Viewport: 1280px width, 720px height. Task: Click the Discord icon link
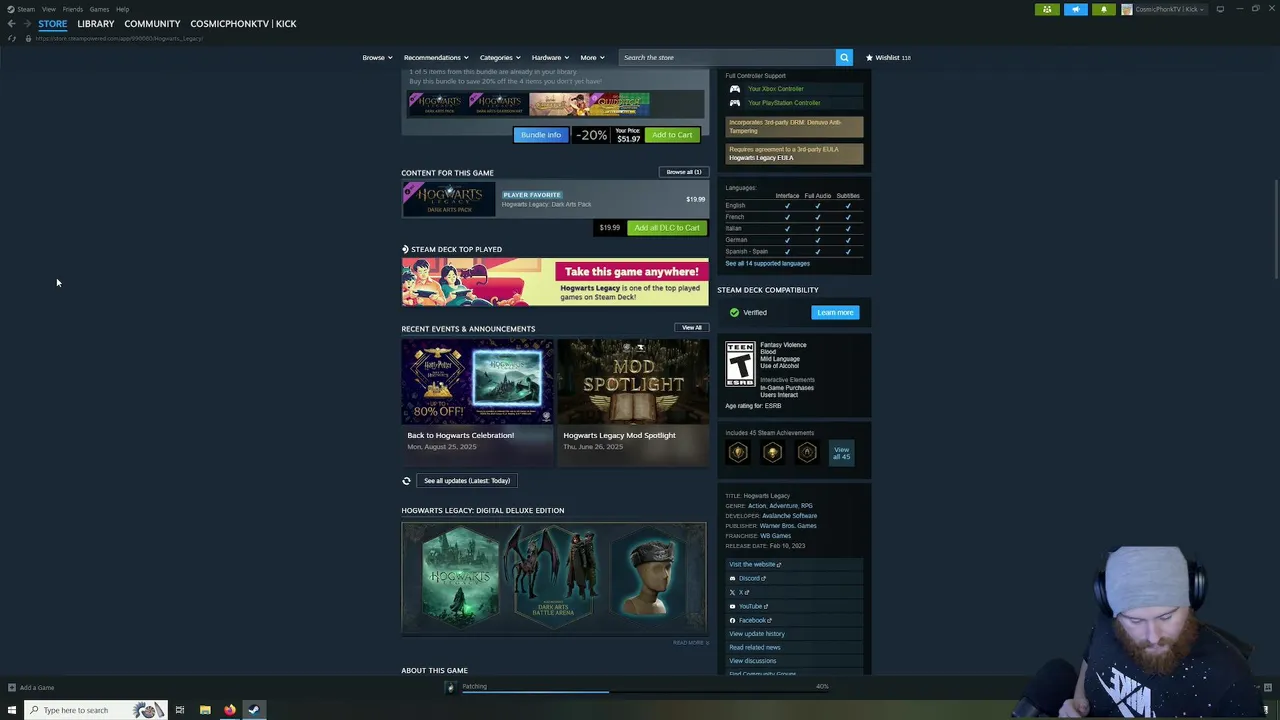click(732, 578)
